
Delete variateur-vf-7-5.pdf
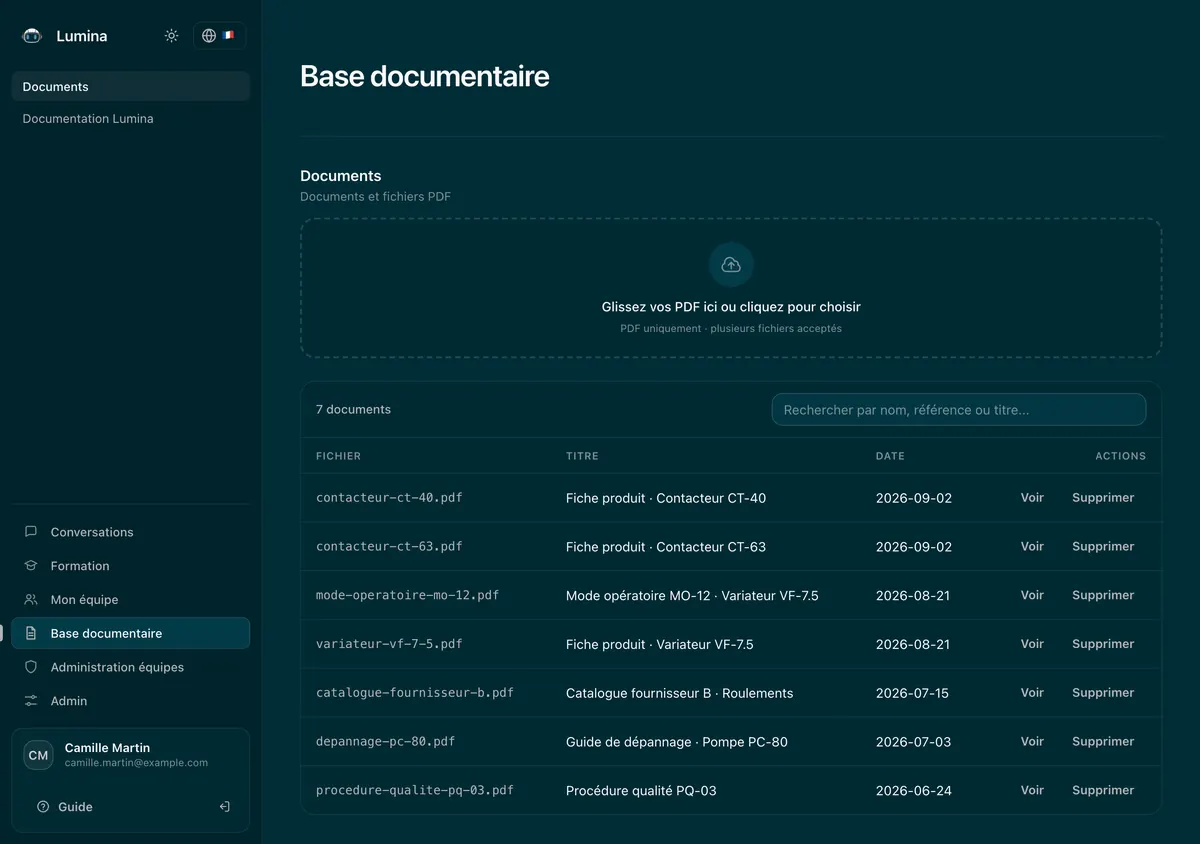click(x=1103, y=644)
